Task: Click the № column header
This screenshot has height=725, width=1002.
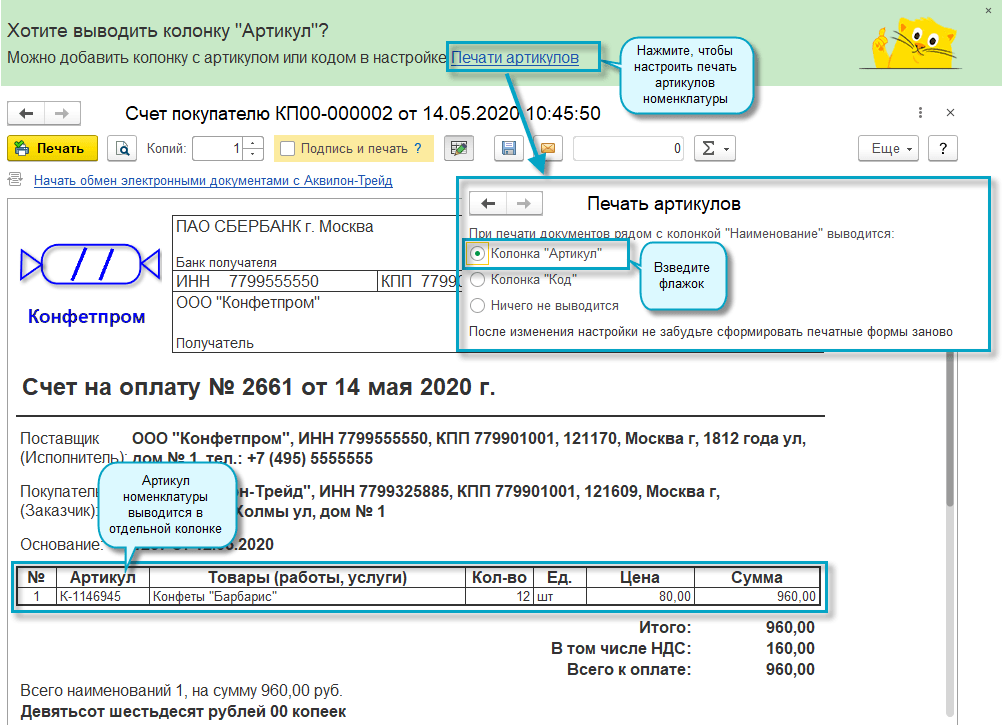Action: (36, 577)
